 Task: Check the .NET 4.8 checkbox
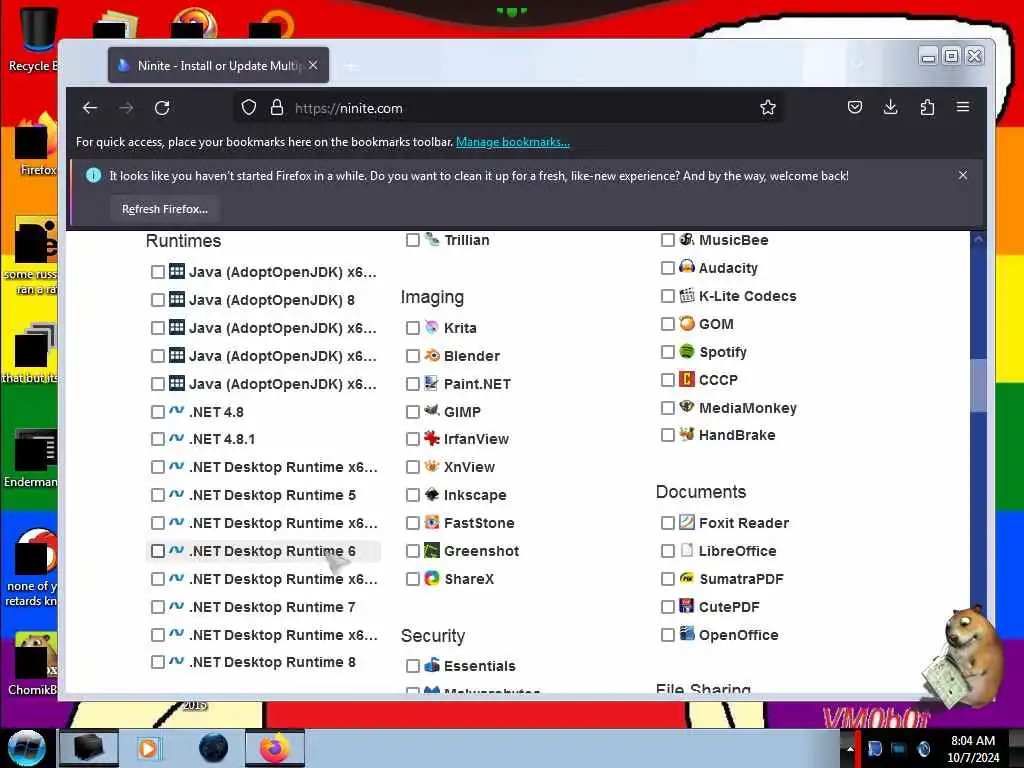click(157, 412)
